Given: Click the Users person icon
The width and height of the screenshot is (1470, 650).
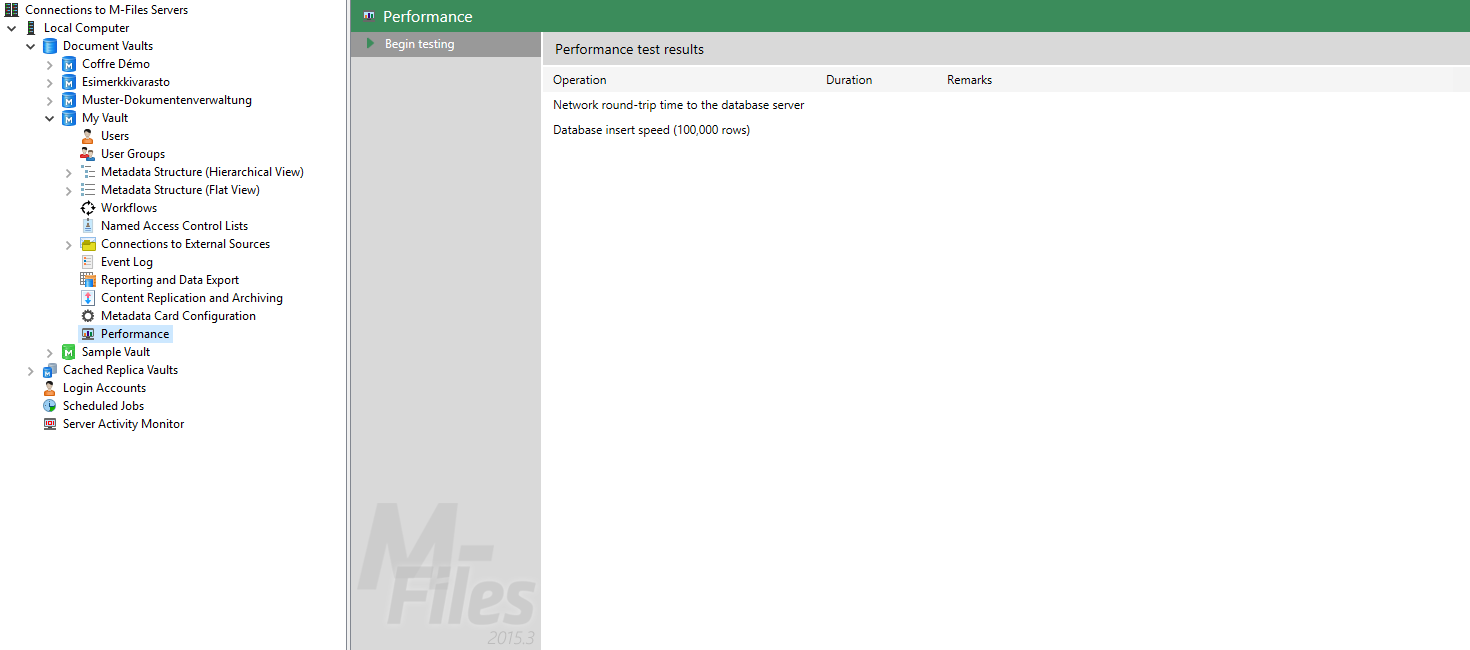Looking at the screenshot, I should (x=88, y=136).
